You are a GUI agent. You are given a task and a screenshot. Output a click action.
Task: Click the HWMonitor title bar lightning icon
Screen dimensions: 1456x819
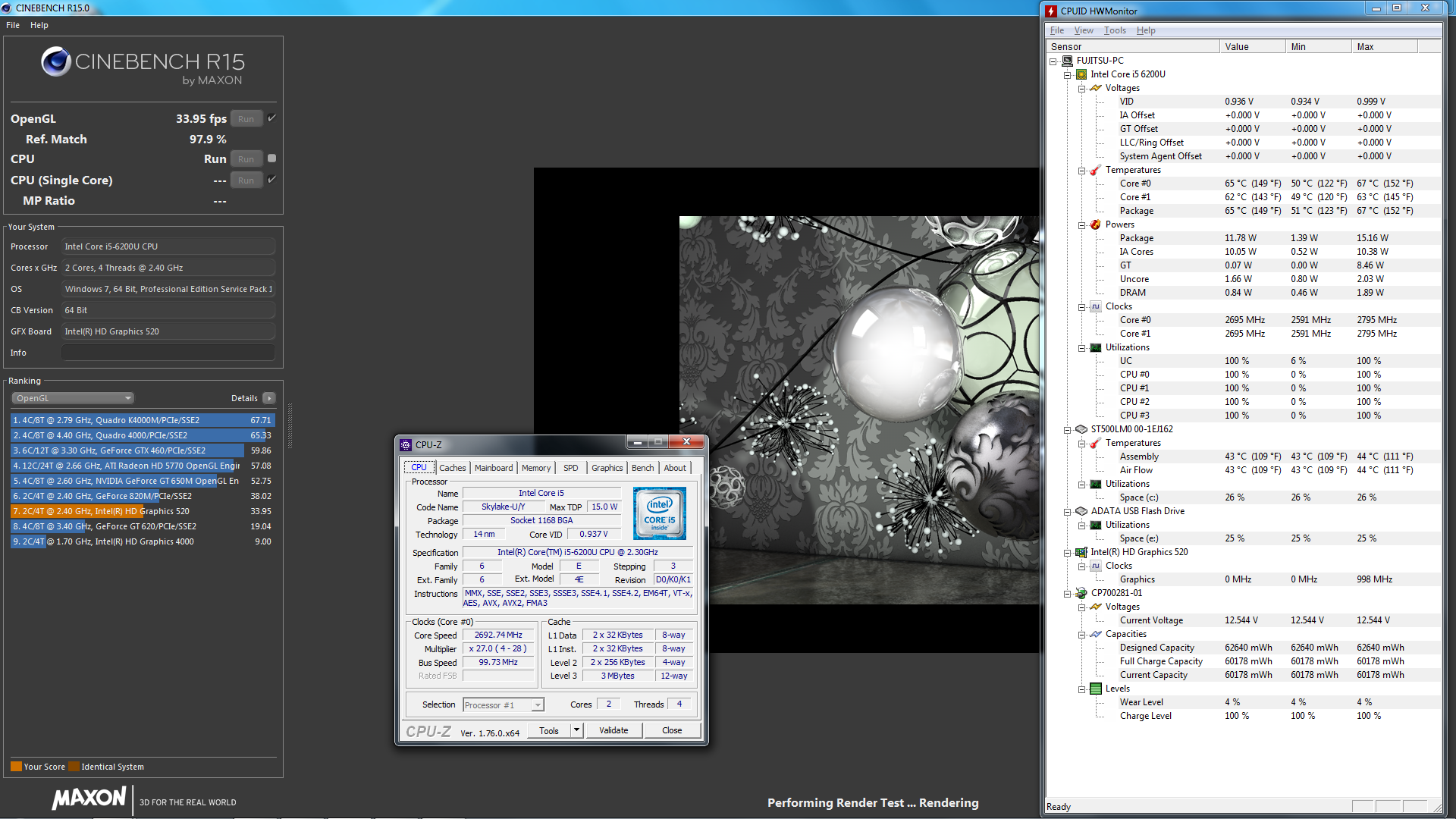(x=1051, y=11)
